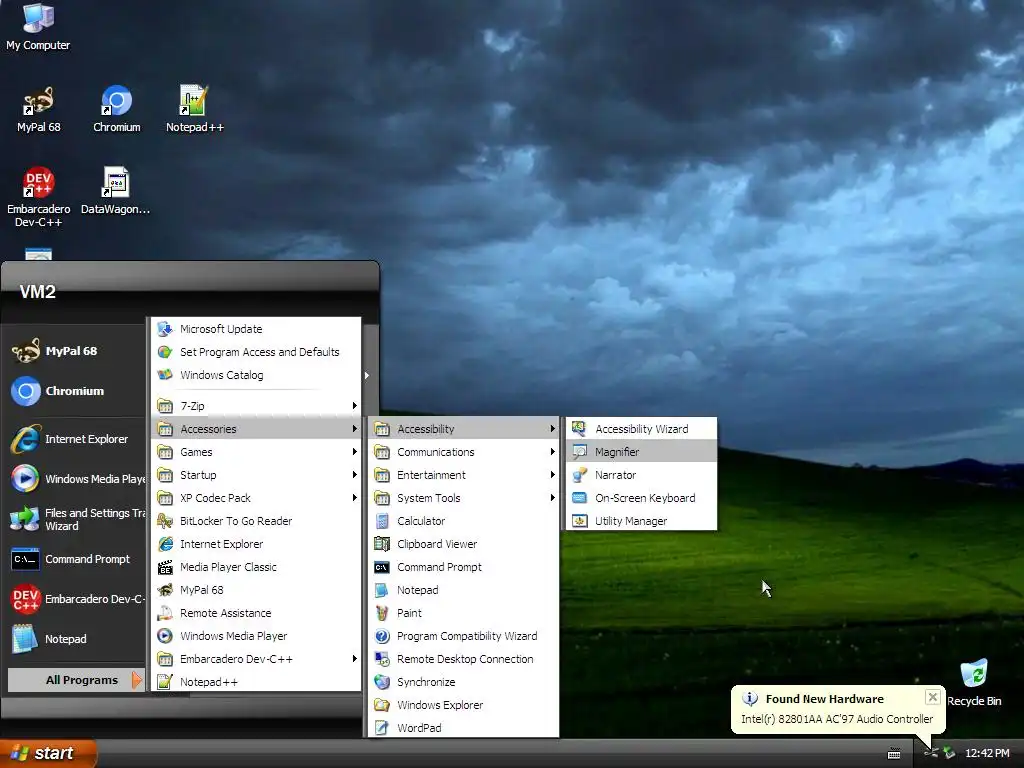
Task: Expand the Startup submenu
Action: coord(256,475)
